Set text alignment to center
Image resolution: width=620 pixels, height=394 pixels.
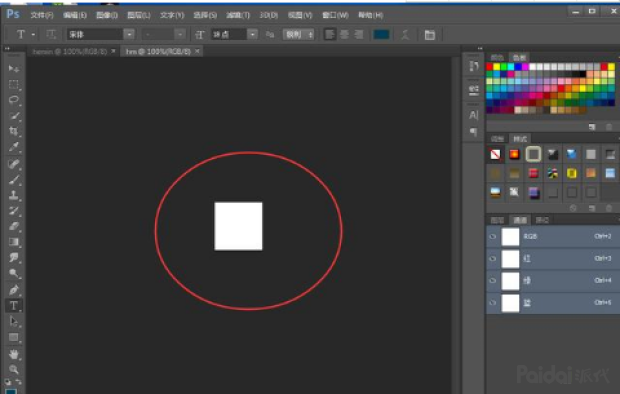tap(344, 35)
